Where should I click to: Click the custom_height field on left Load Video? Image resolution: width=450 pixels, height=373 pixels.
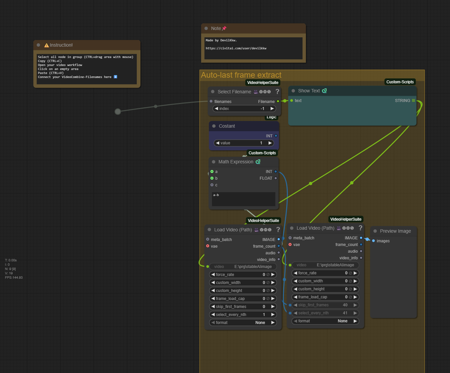[243, 290]
